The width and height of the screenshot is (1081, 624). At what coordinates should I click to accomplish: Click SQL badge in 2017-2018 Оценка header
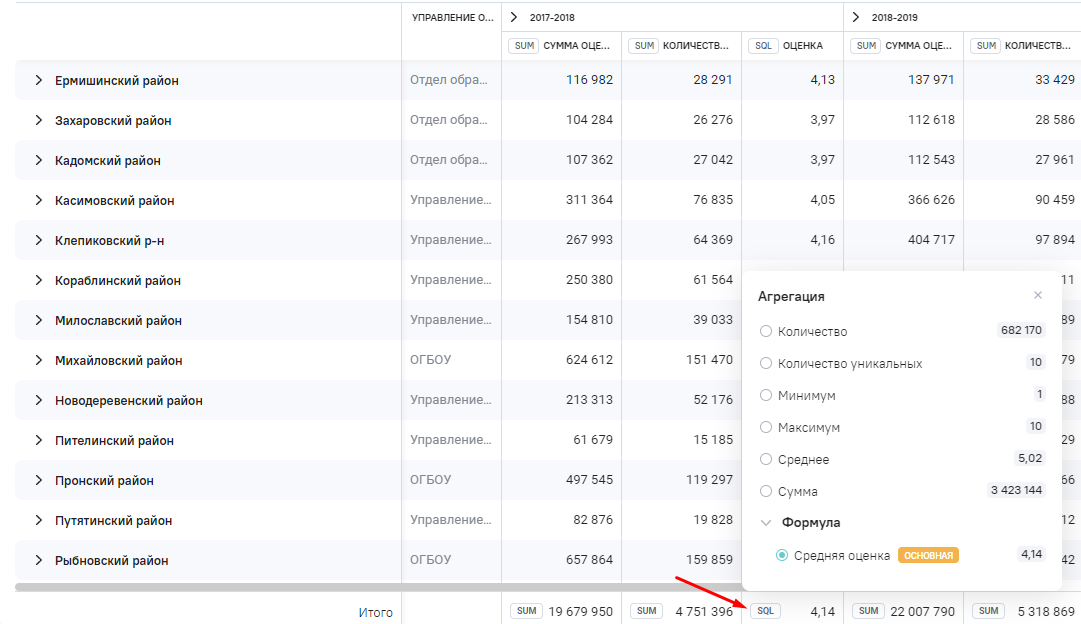pos(764,46)
